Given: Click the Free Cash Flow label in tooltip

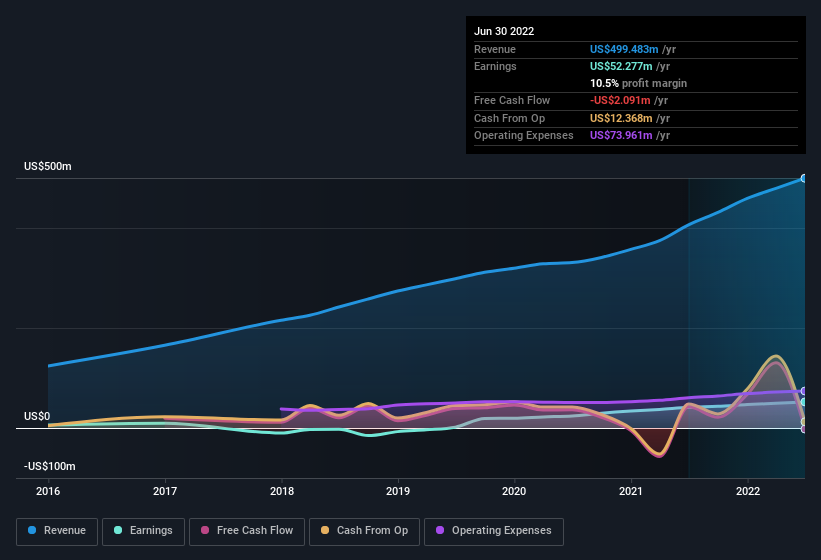Looking at the screenshot, I should point(512,100).
